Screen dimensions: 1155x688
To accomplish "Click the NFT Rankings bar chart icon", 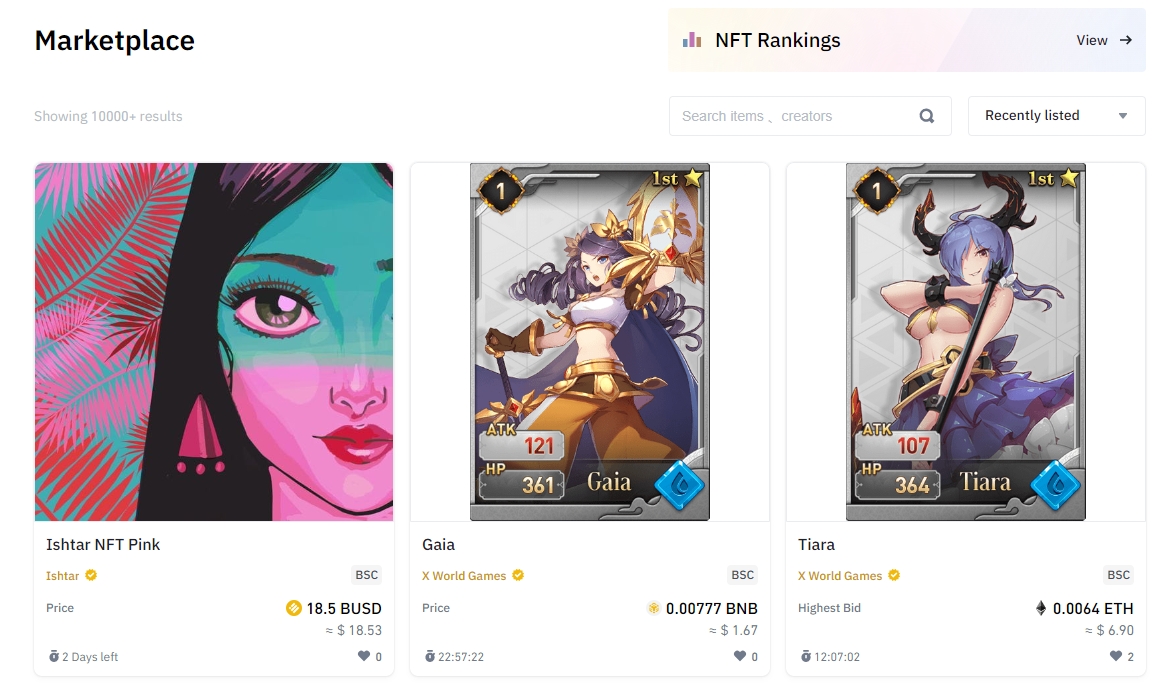I will (692, 40).
